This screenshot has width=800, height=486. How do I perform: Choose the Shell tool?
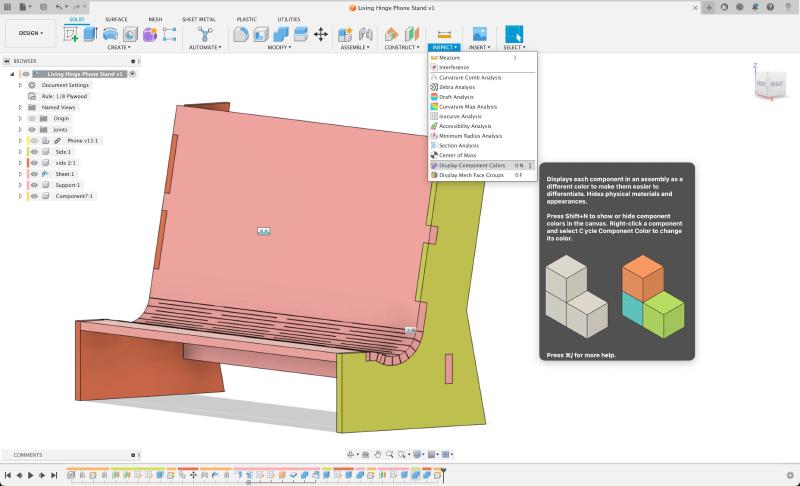coord(261,34)
